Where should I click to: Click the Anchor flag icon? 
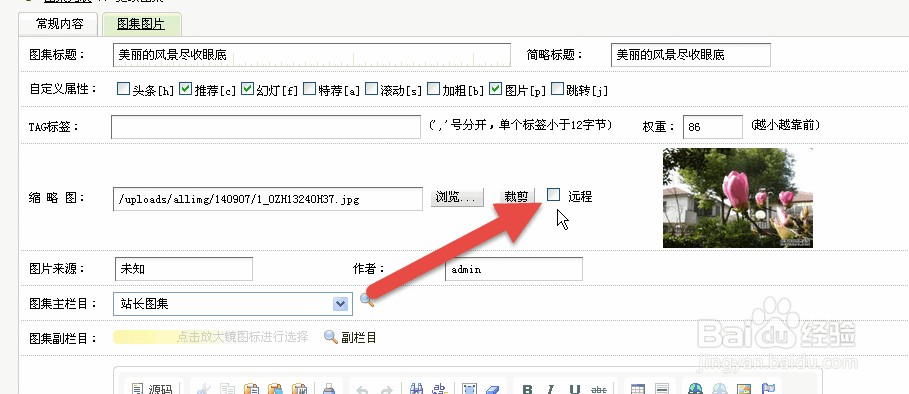(x=768, y=389)
